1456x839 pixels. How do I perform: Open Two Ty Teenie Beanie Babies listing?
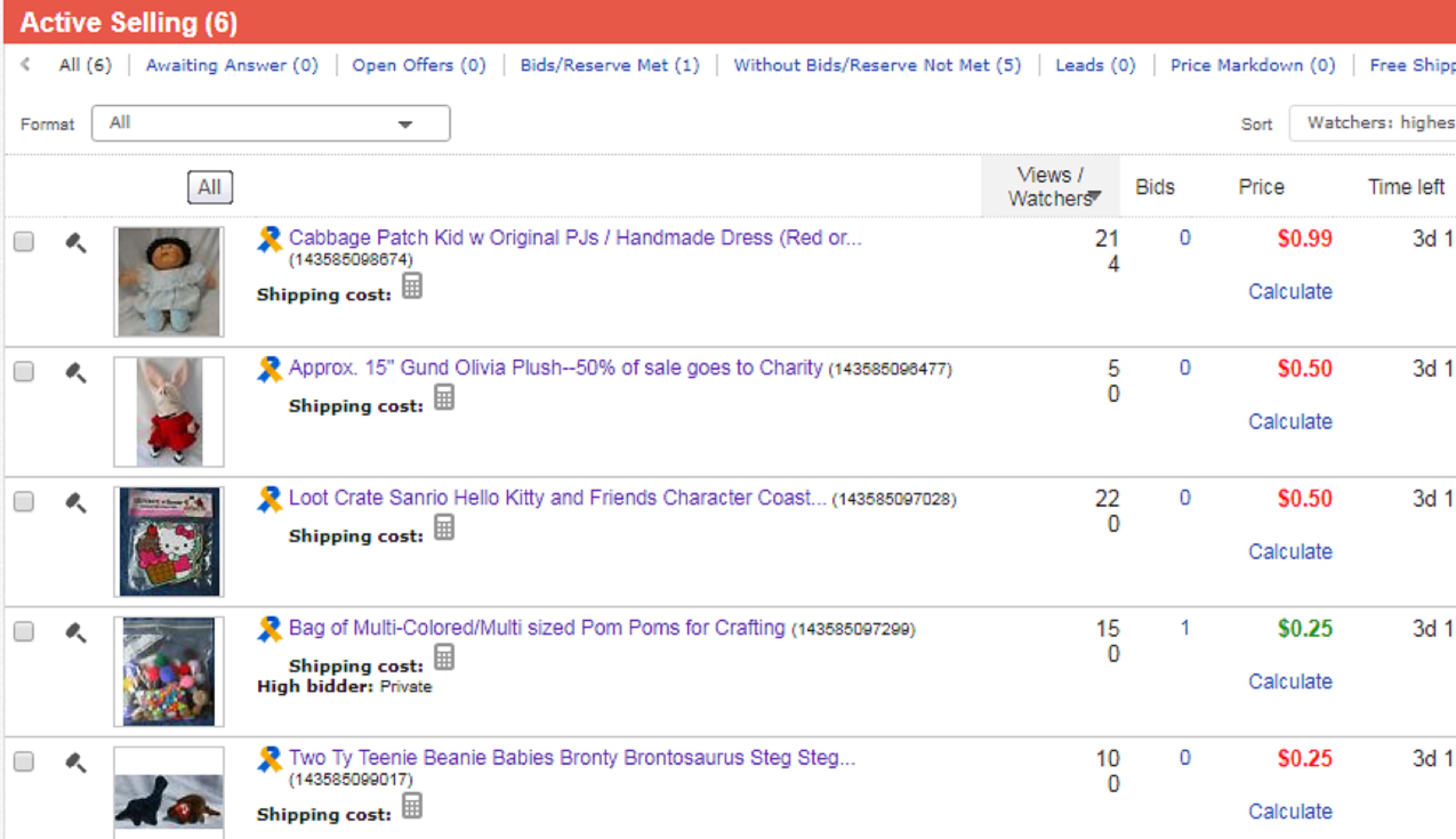[x=572, y=758]
